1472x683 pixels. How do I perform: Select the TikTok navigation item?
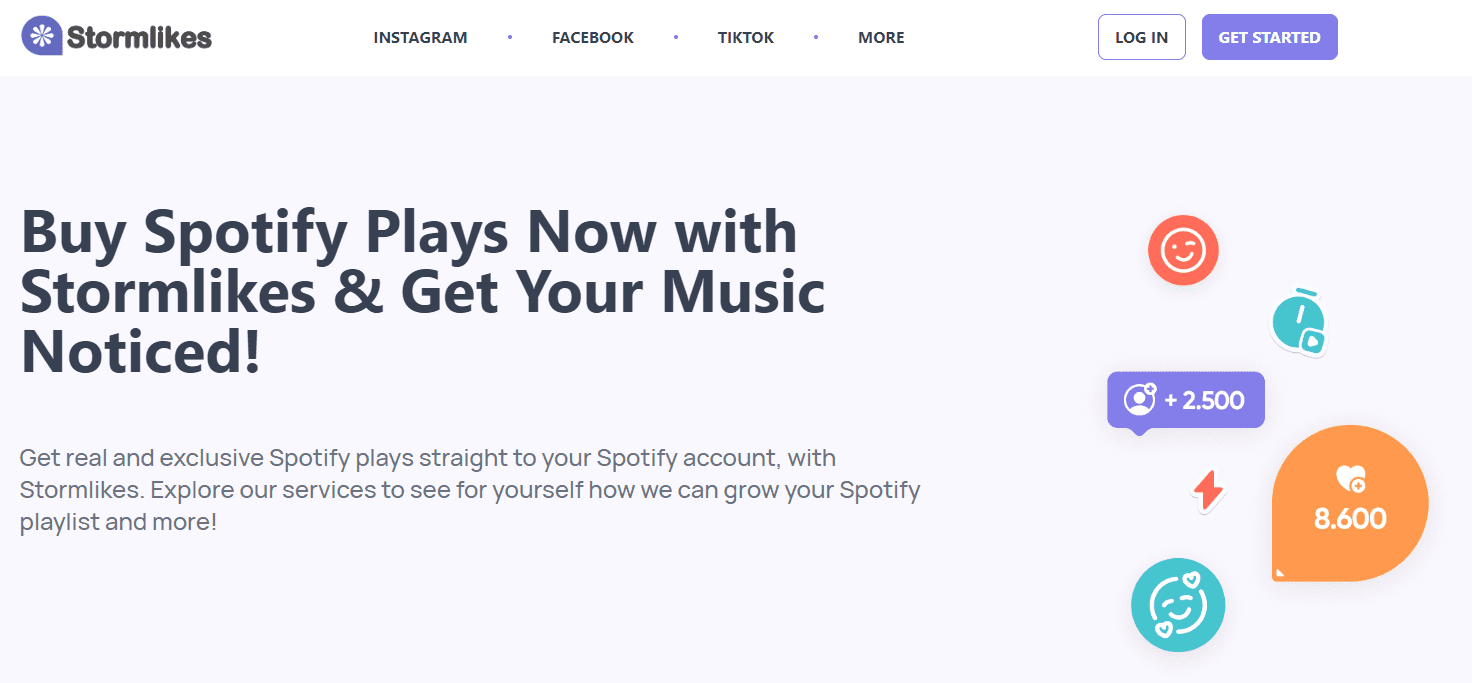746,38
